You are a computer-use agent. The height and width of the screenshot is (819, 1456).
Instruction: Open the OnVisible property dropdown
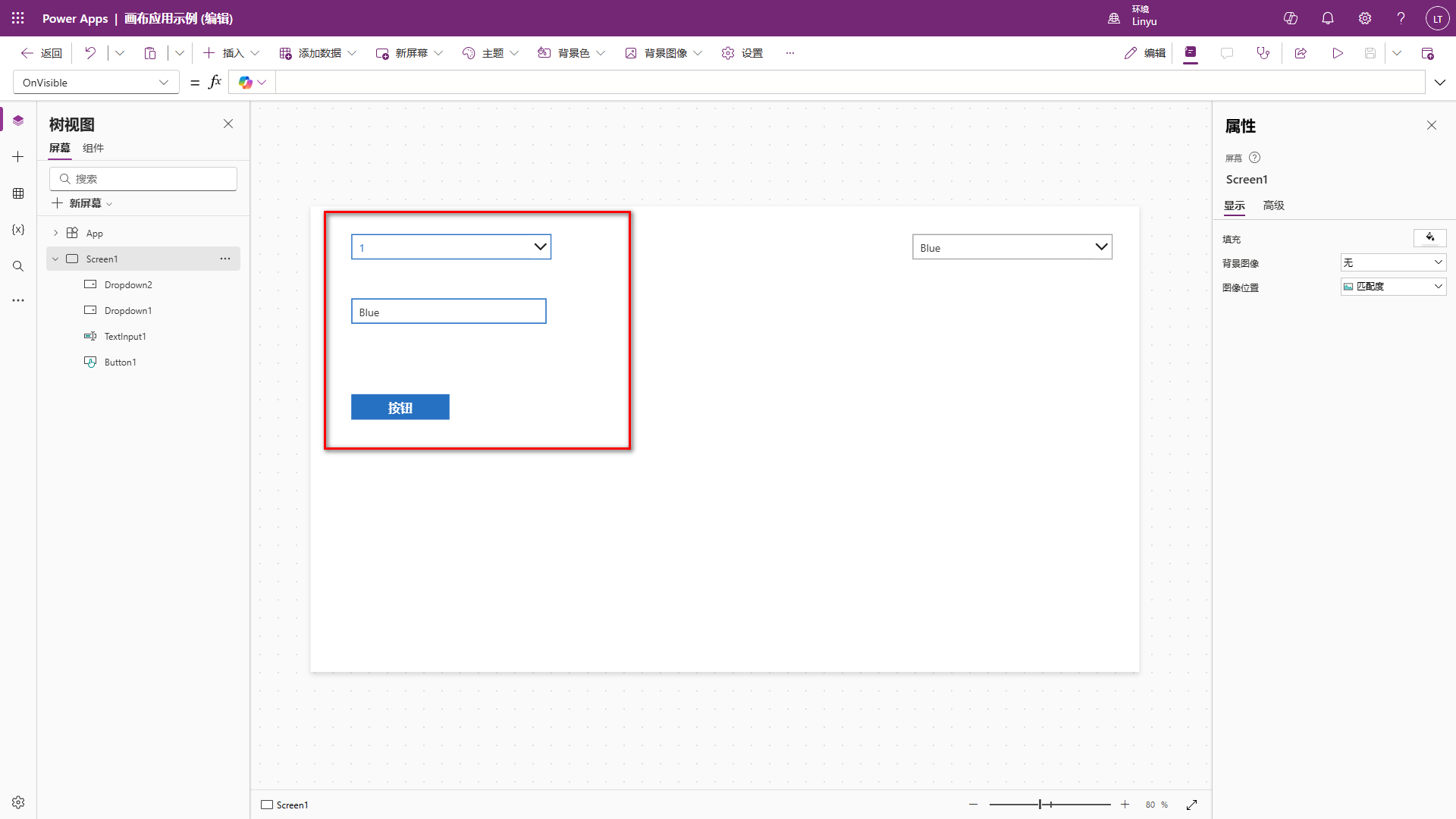click(x=96, y=83)
